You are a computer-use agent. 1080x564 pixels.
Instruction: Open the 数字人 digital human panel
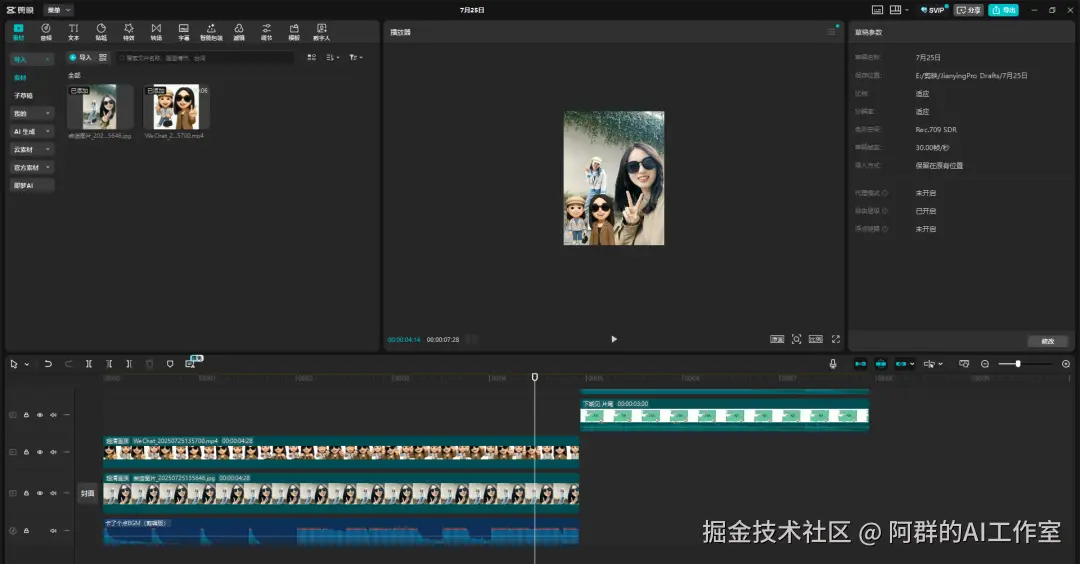pos(322,32)
